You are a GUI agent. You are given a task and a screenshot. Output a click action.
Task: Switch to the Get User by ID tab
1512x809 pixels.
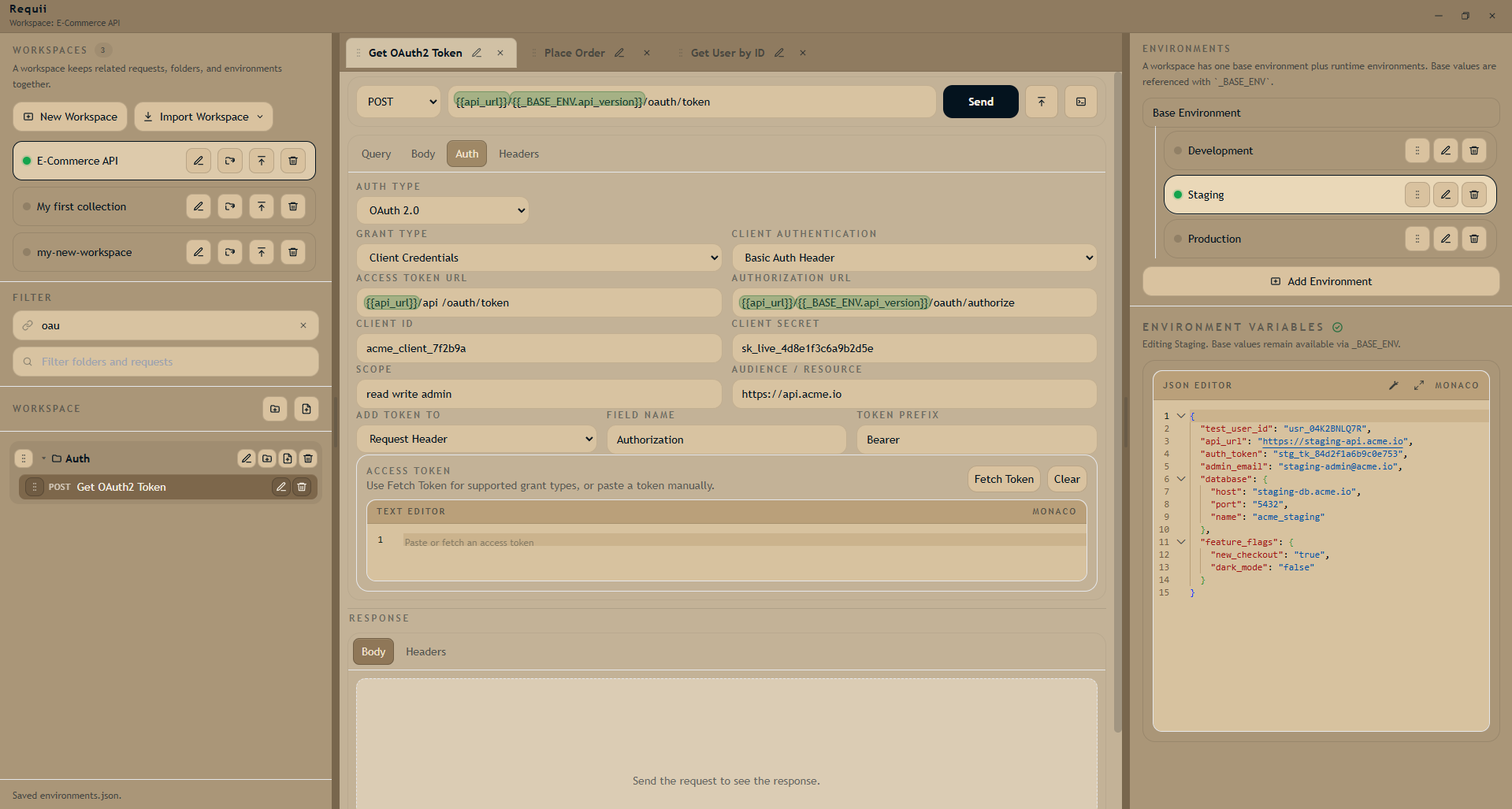[x=727, y=53]
